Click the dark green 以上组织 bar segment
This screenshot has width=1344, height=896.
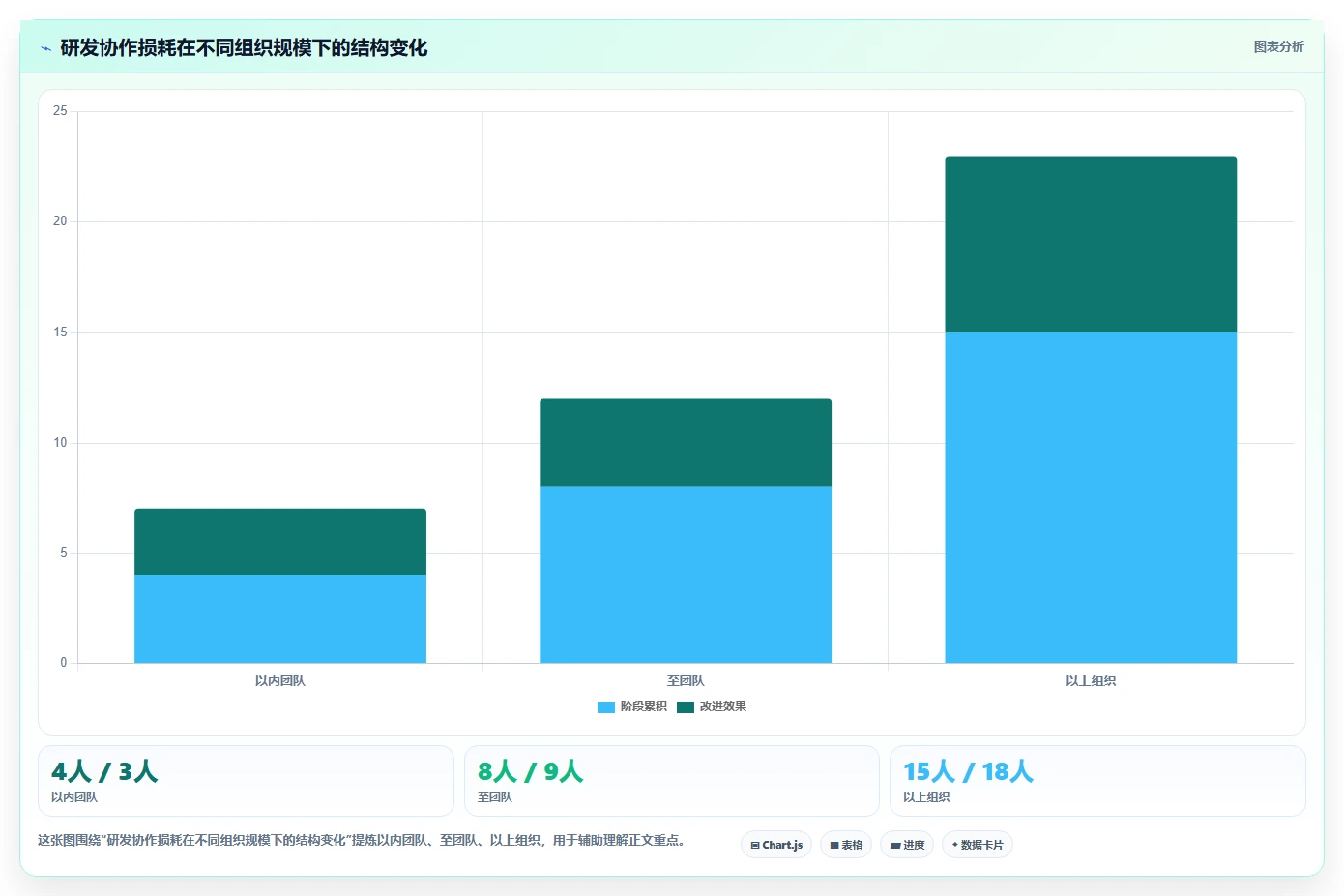(1091, 245)
